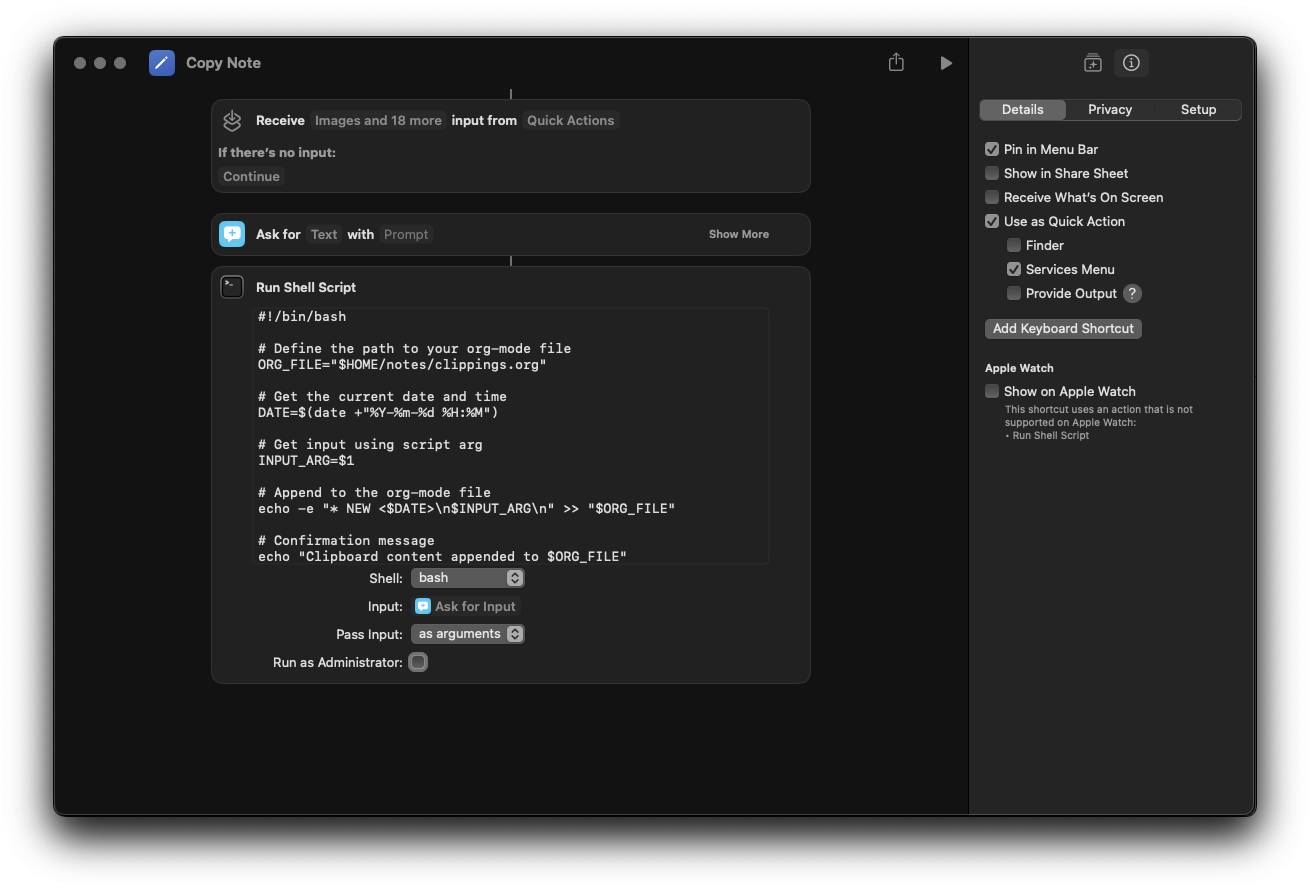Click Add Keyboard Shortcut button
This screenshot has width=1312, height=890.
(x=1063, y=328)
